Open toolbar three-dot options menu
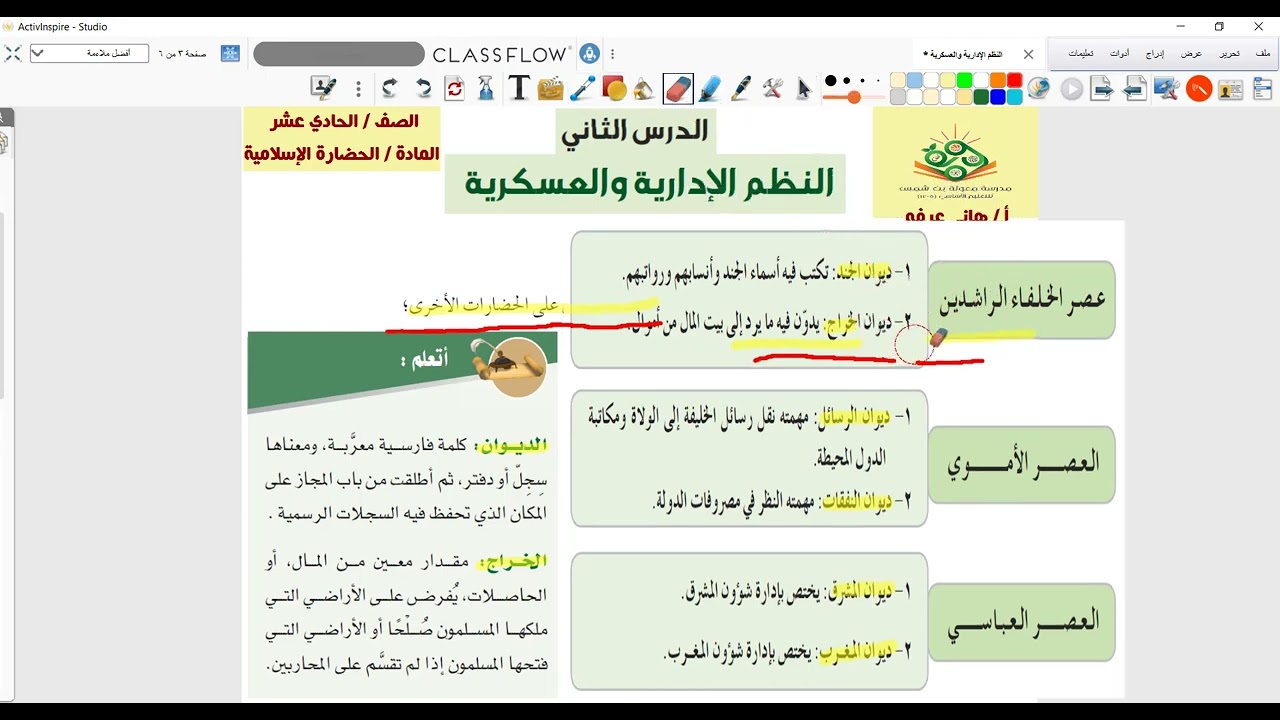 358,89
